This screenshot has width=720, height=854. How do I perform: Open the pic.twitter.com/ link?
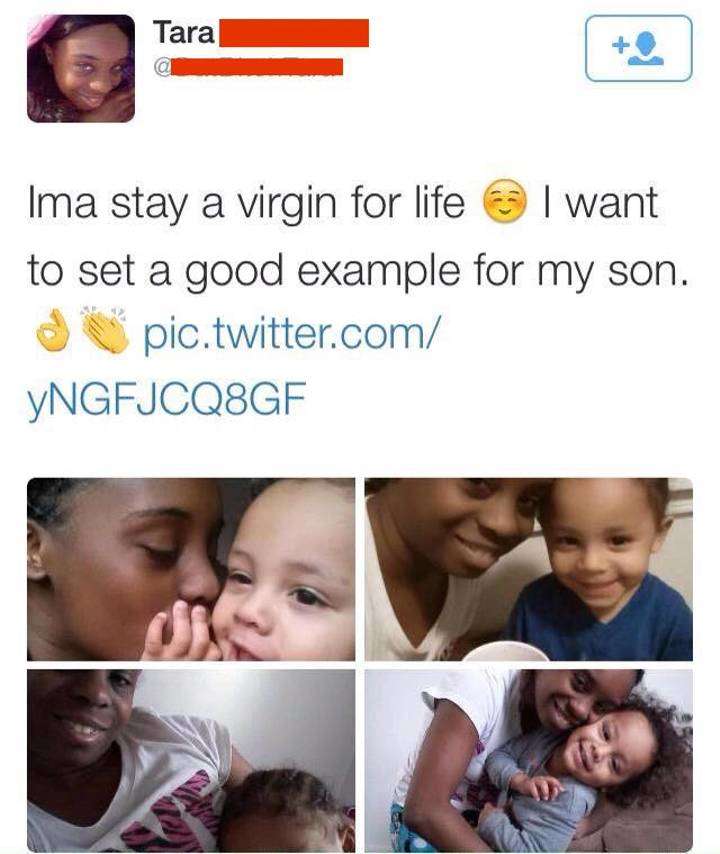(290, 332)
